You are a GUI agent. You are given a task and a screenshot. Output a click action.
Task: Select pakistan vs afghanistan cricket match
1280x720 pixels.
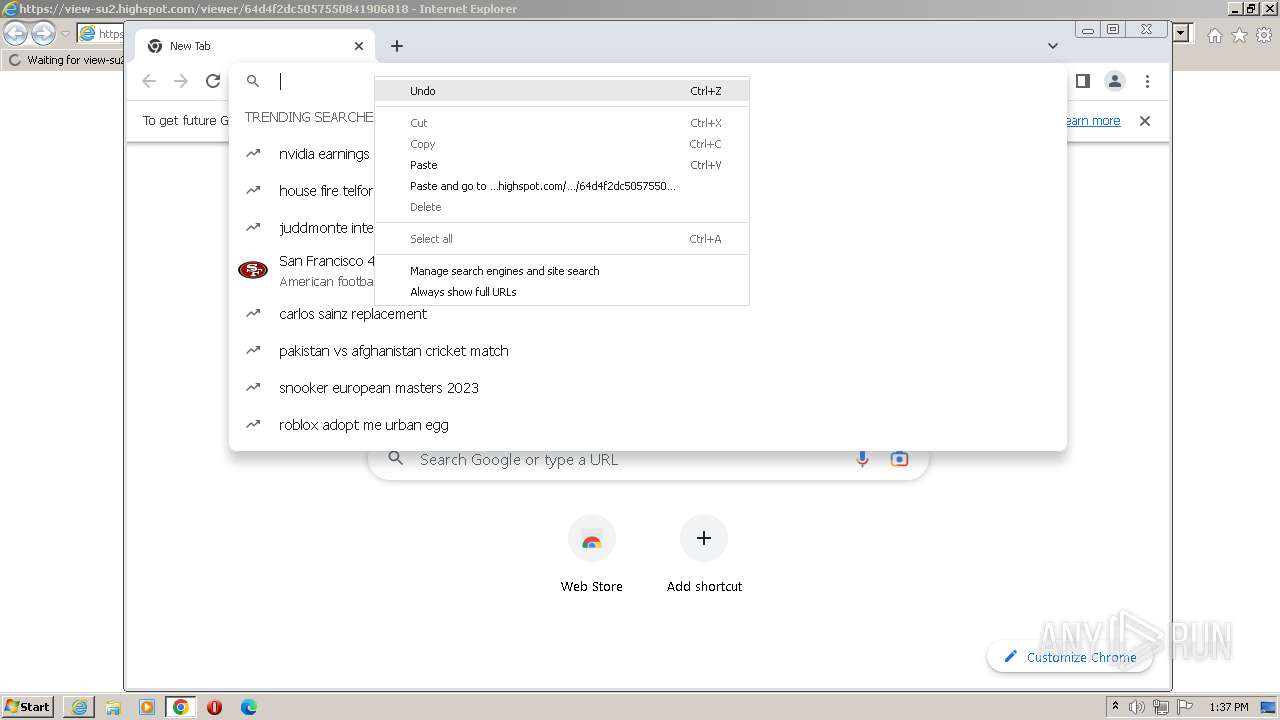(x=393, y=351)
